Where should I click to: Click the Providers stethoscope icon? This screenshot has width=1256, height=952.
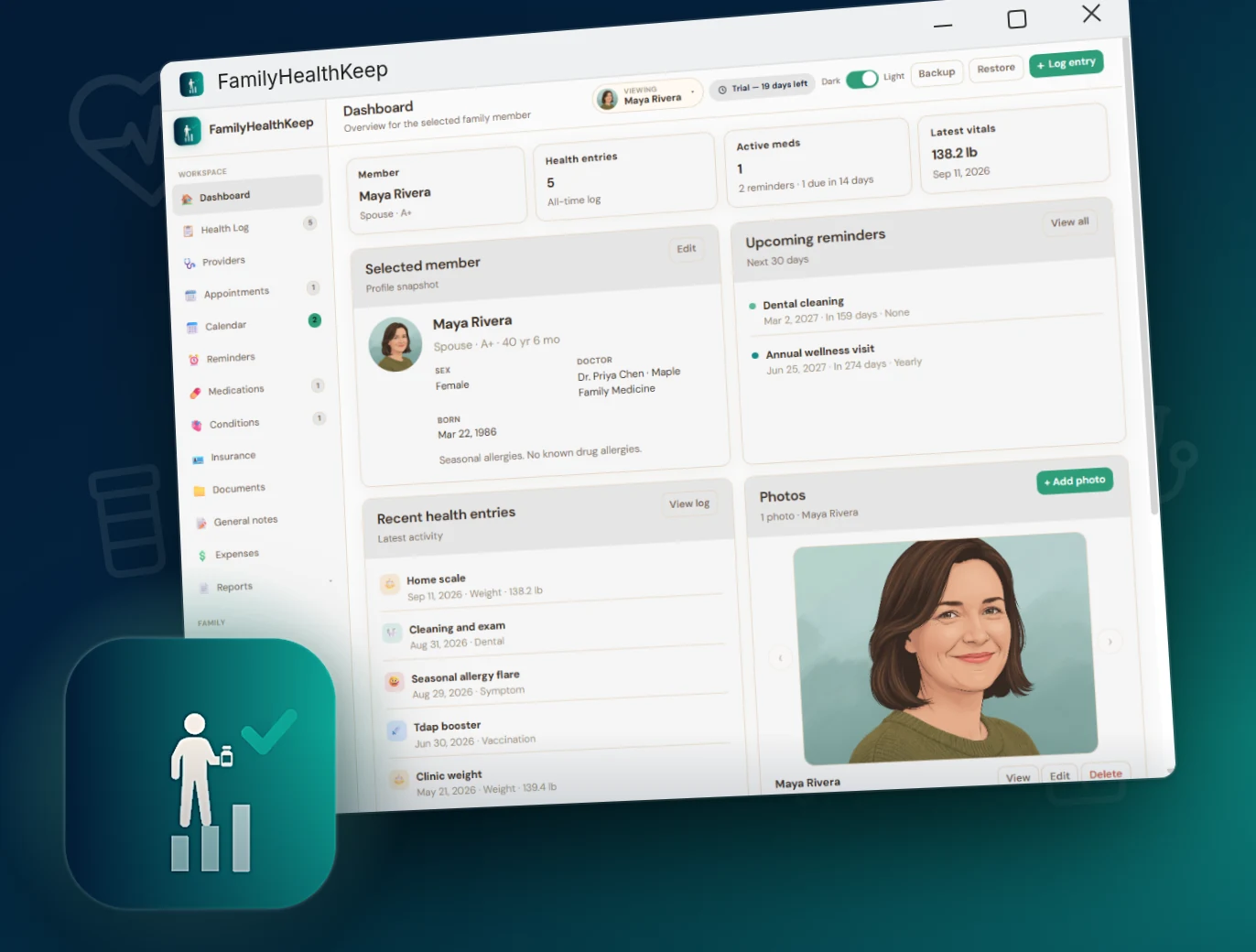click(x=189, y=264)
